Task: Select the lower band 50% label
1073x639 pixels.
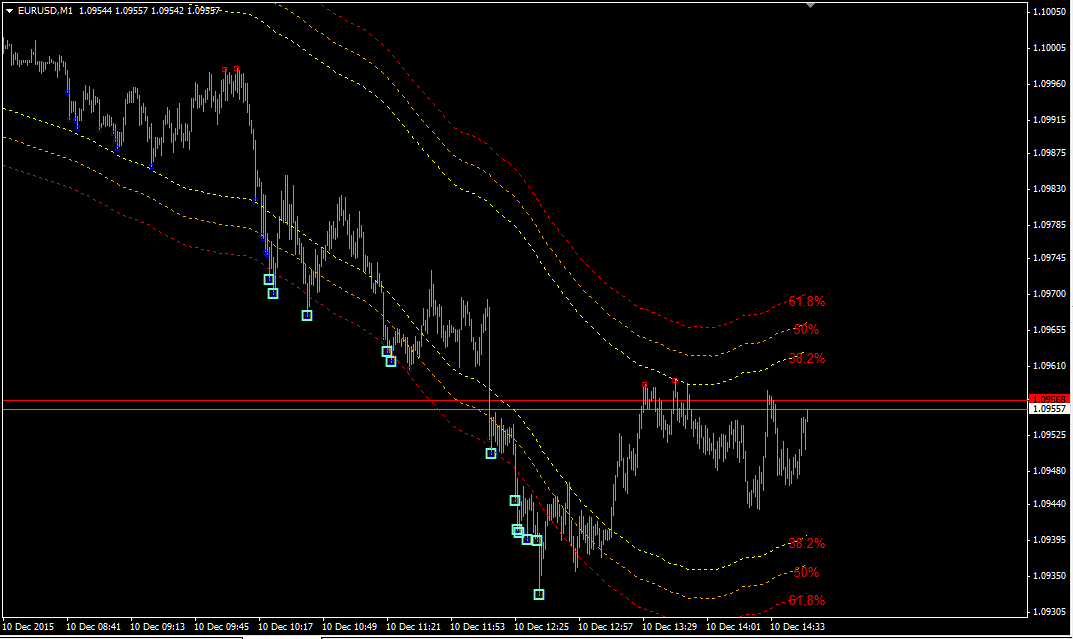Action: point(805,572)
